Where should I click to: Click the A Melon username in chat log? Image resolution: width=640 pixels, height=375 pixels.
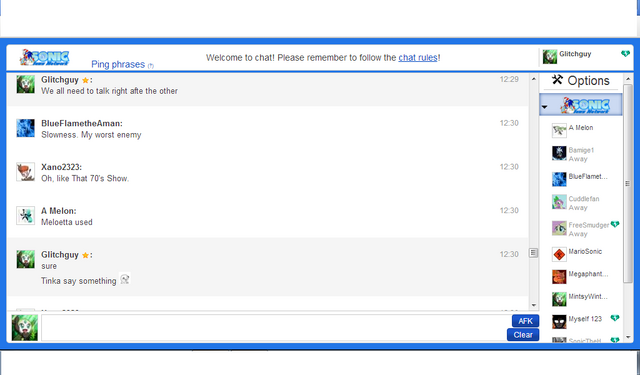tap(59, 211)
